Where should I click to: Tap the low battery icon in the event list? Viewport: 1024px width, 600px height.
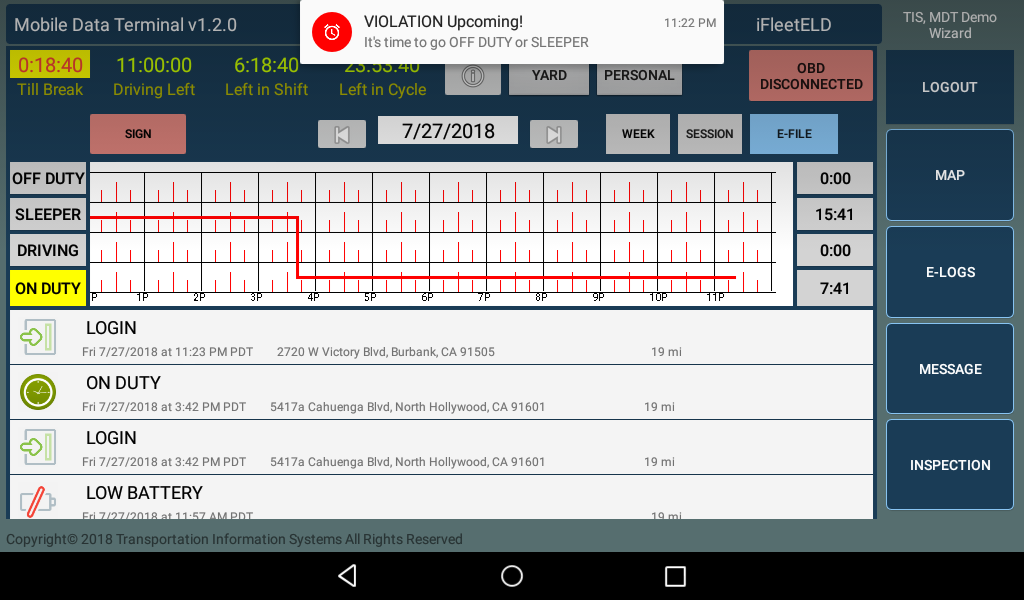38,499
